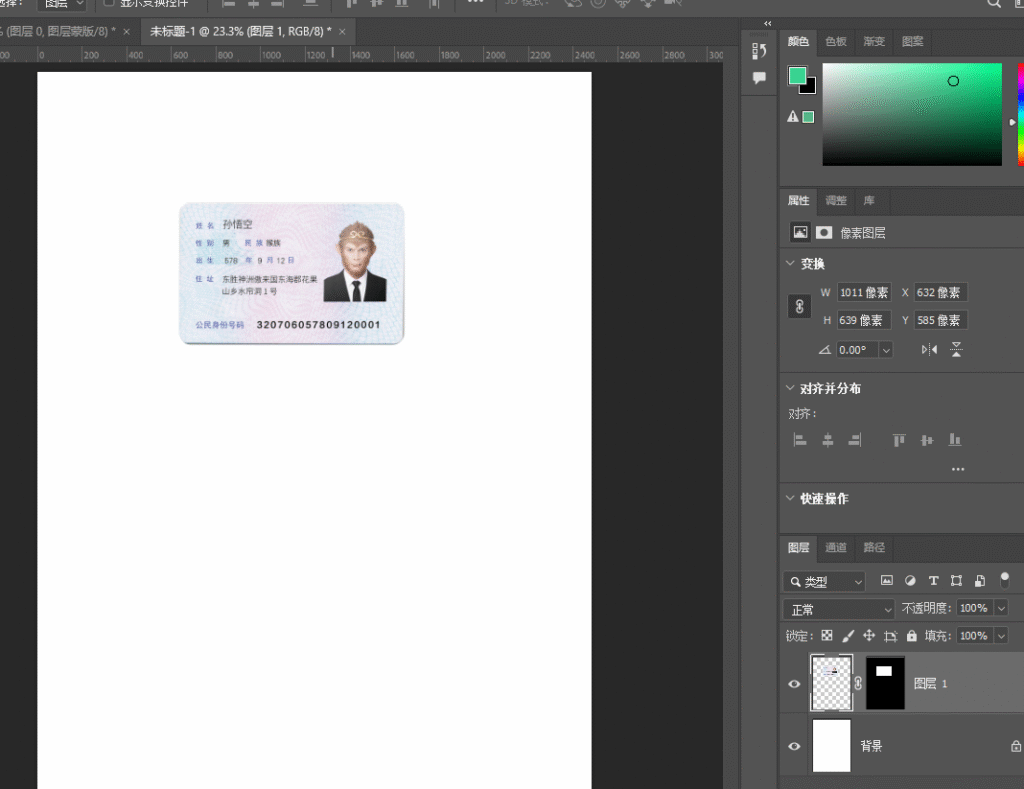Click the gamut warning triangle icon
Screen dimensions: 1024x789
792,117
